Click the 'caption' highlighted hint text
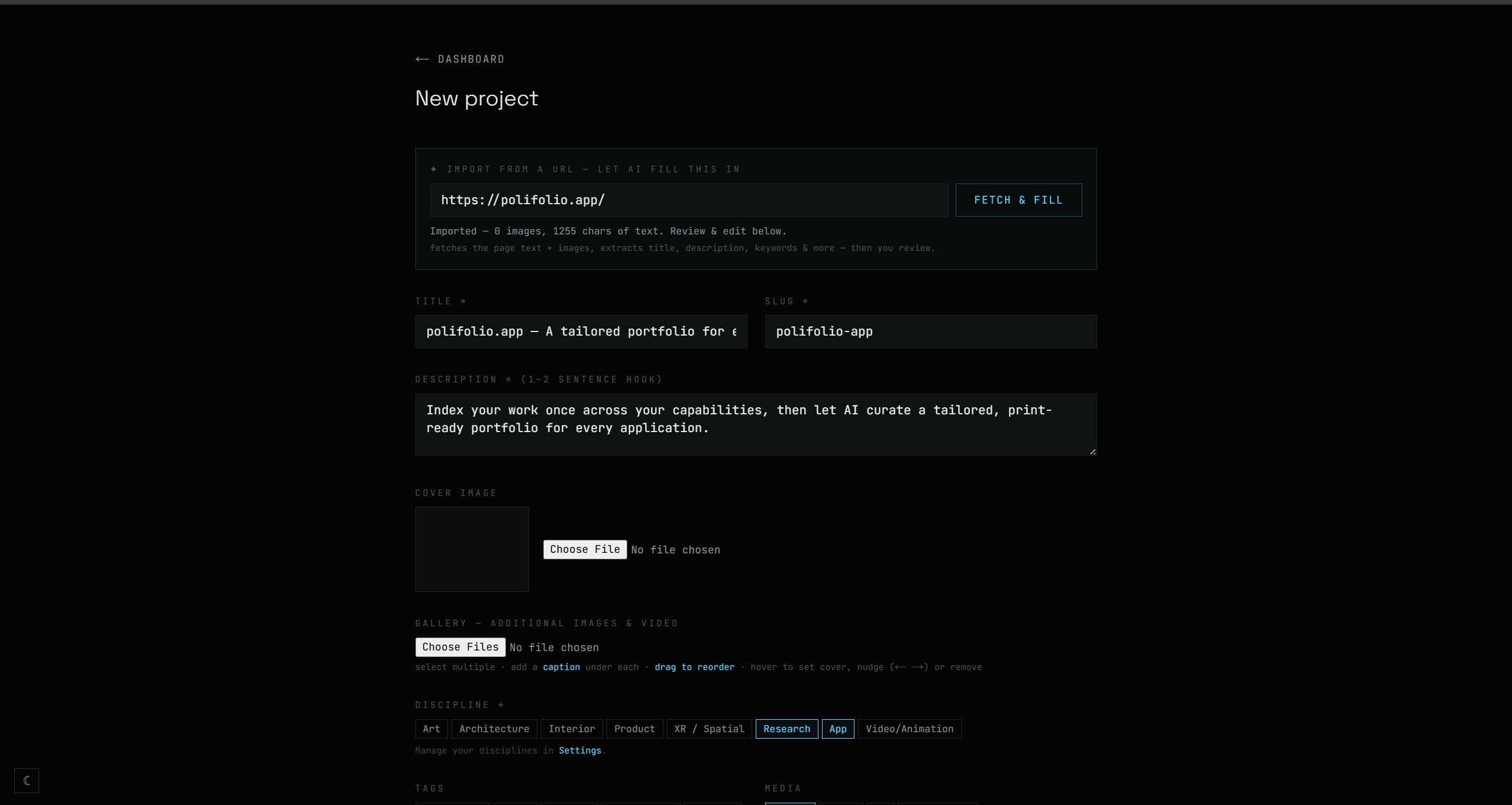 tap(562, 667)
